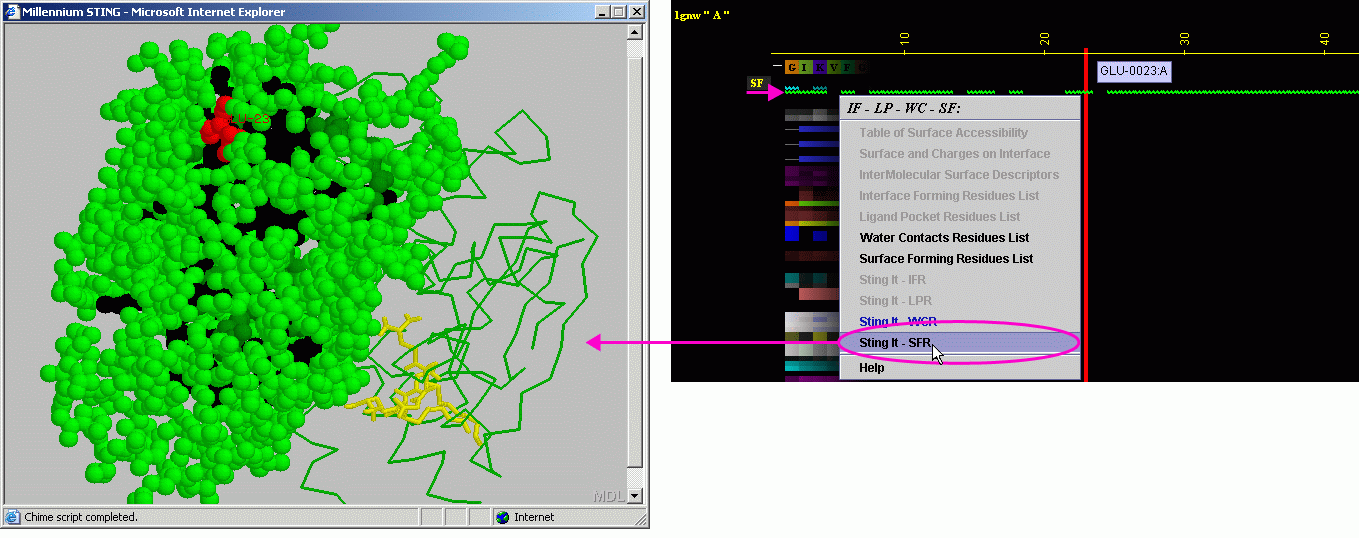This screenshot has height=538, width=1359.
Task: Click scroll-up arrow in Millennium STING window
Action: [x=634, y=32]
